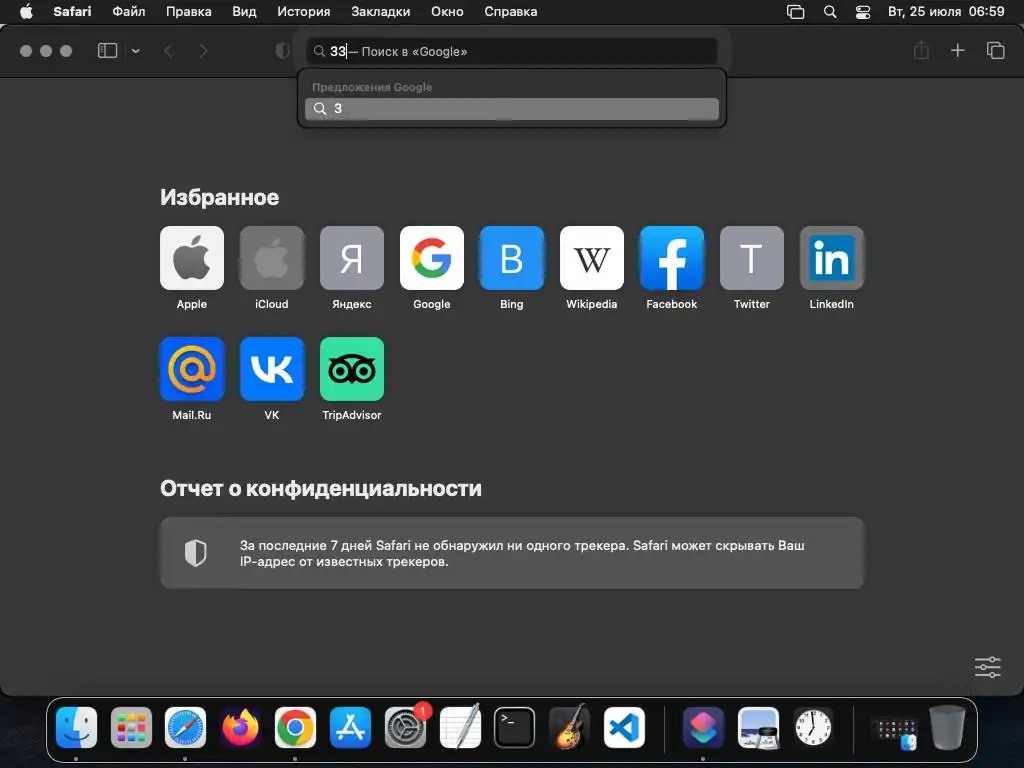
Task: Open the Wikipedia favorite
Action: (592, 258)
